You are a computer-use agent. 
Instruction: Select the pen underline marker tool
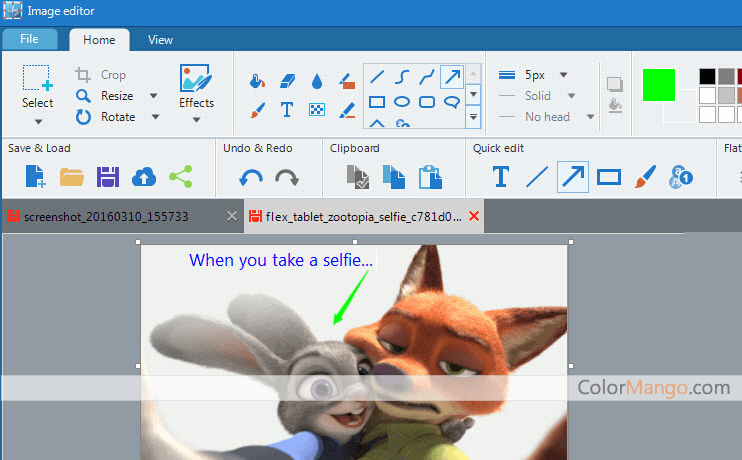pos(347,110)
